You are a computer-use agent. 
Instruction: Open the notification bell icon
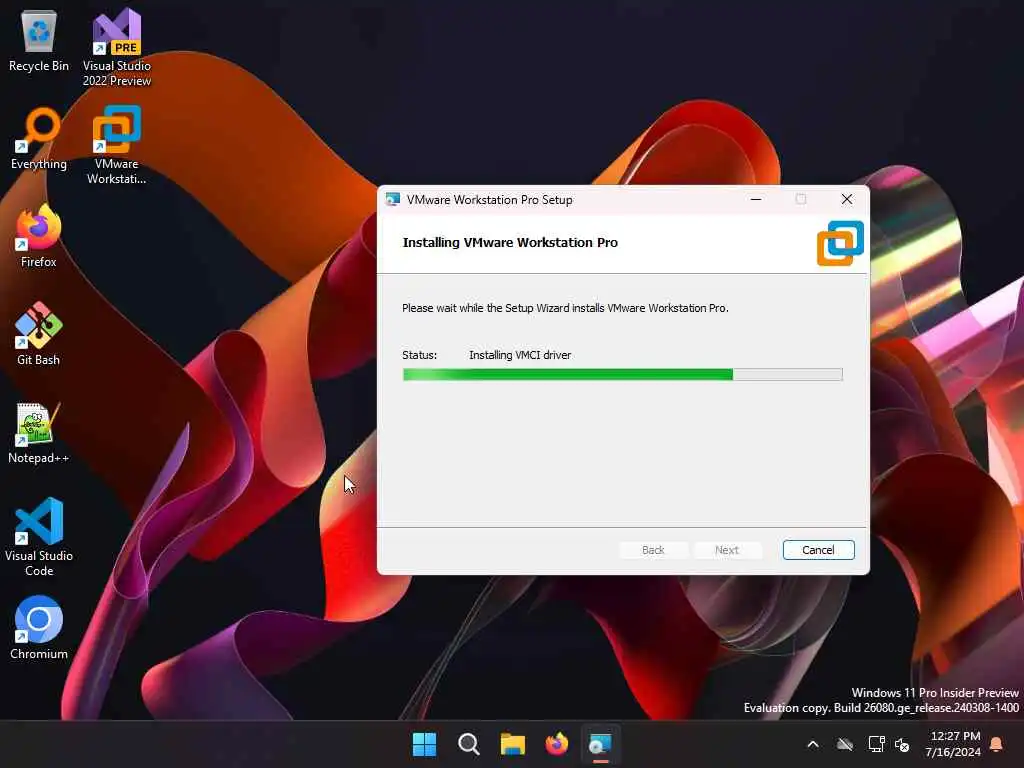(x=997, y=744)
